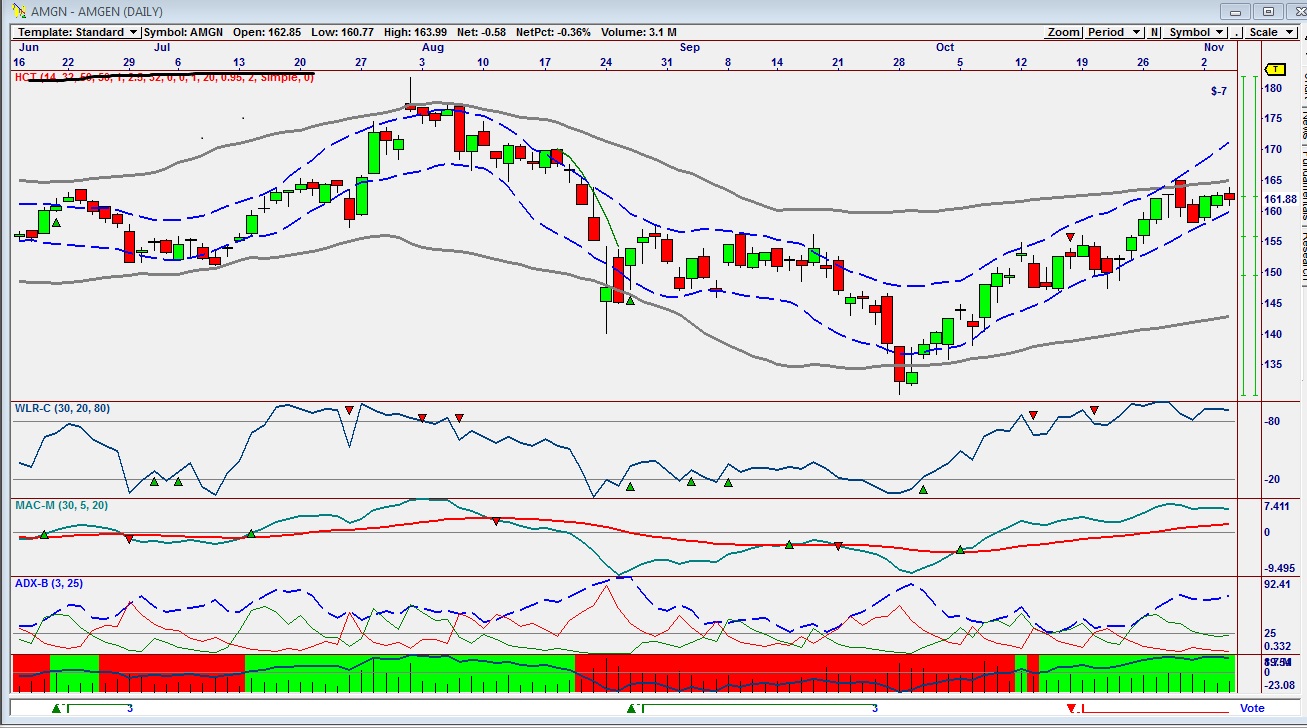The height and width of the screenshot is (728, 1307).
Task: Click the N button beside Period
Action: (x=1155, y=32)
